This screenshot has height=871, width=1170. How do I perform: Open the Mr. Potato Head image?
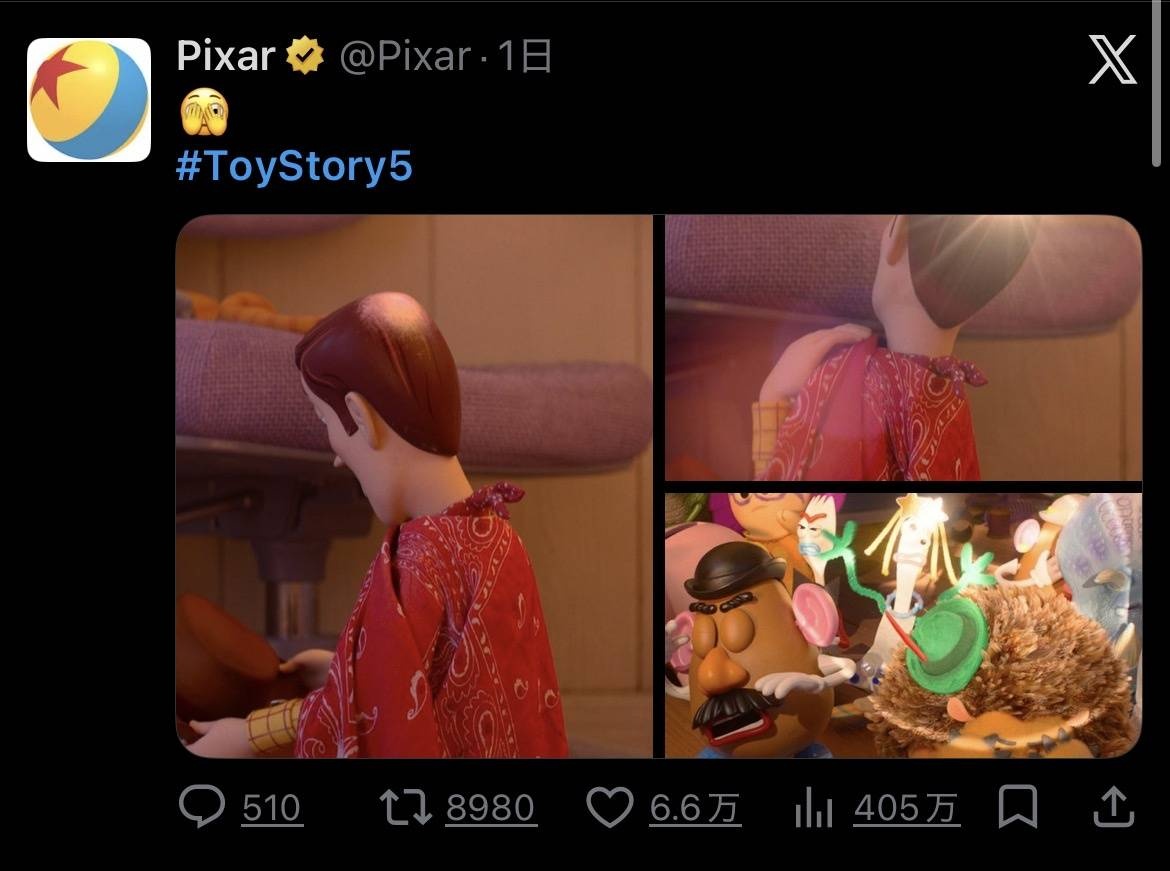tap(903, 625)
